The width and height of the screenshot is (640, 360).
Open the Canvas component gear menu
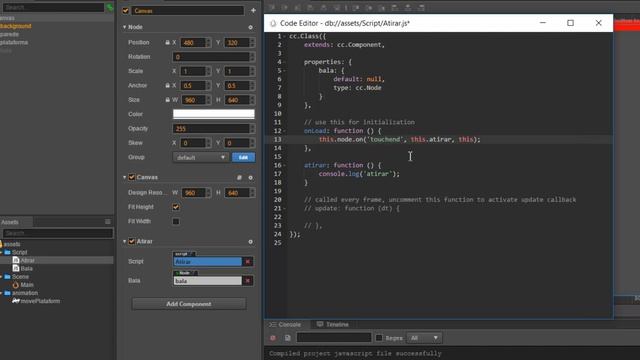click(x=250, y=178)
